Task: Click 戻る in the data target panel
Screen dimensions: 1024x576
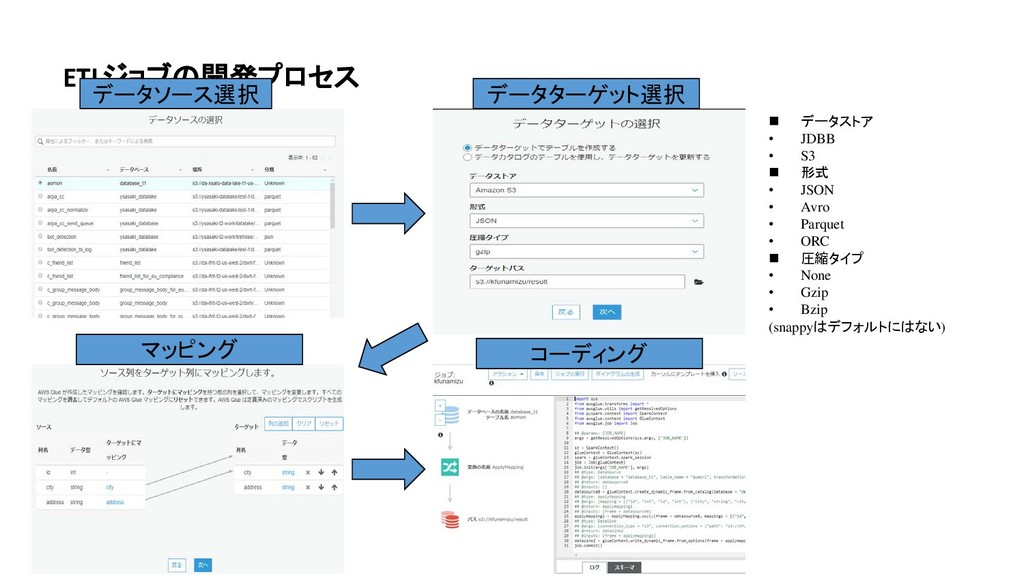Action: [566, 312]
